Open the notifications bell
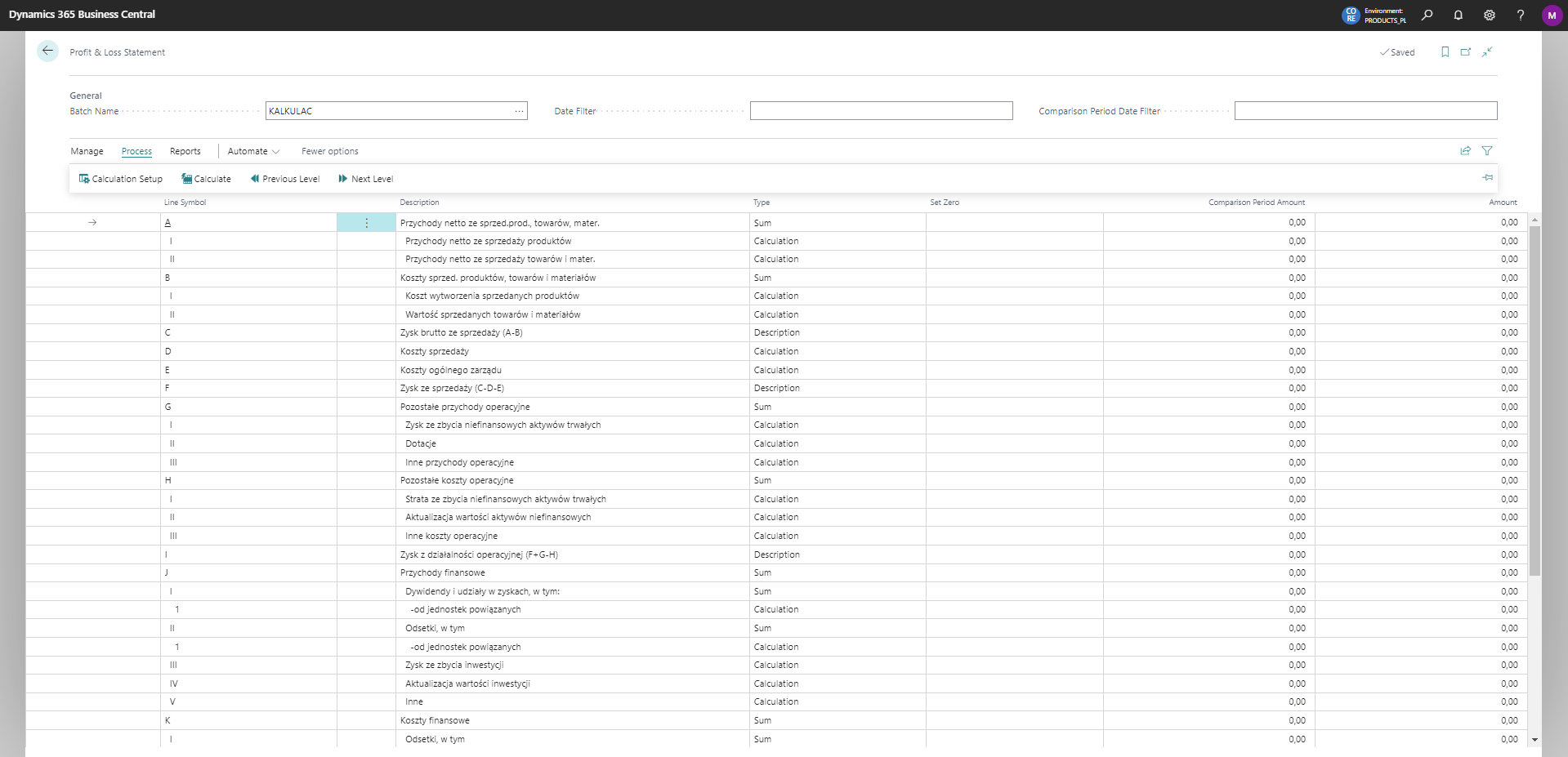Viewport: 1568px width, 757px height. pyautogui.click(x=1458, y=15)
